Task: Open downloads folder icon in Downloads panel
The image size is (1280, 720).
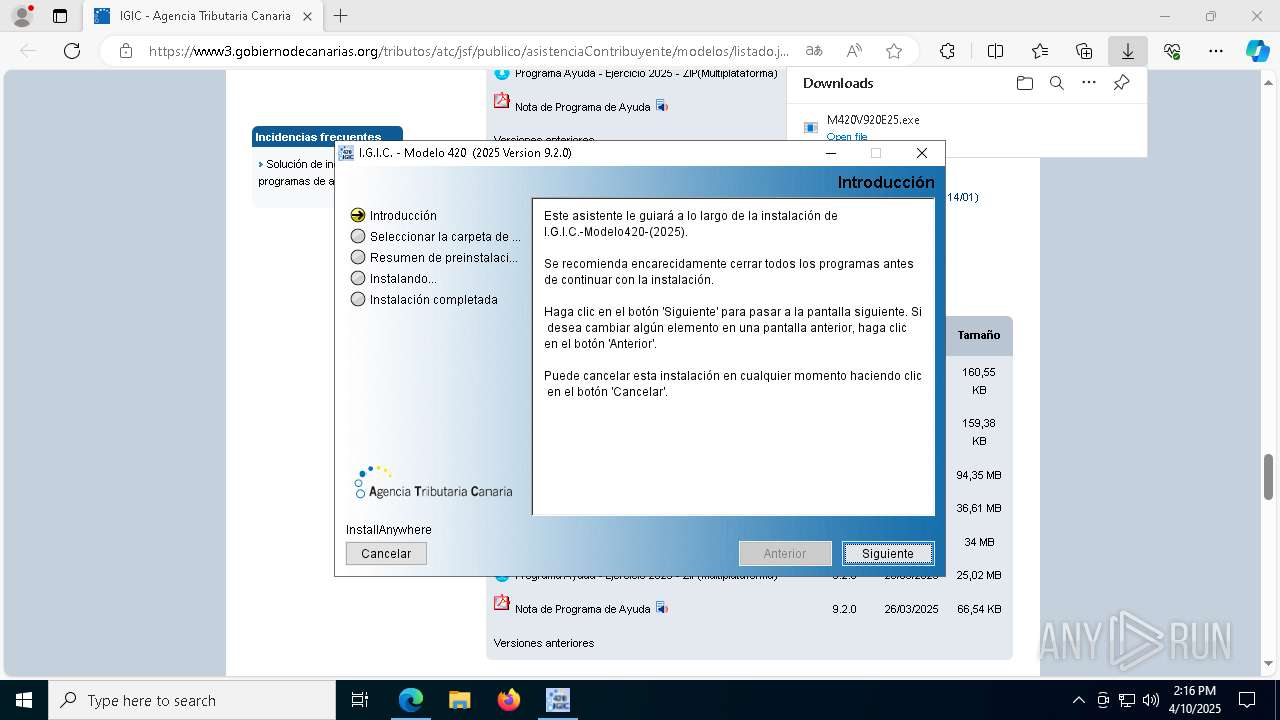Action: click(1024, 83)
